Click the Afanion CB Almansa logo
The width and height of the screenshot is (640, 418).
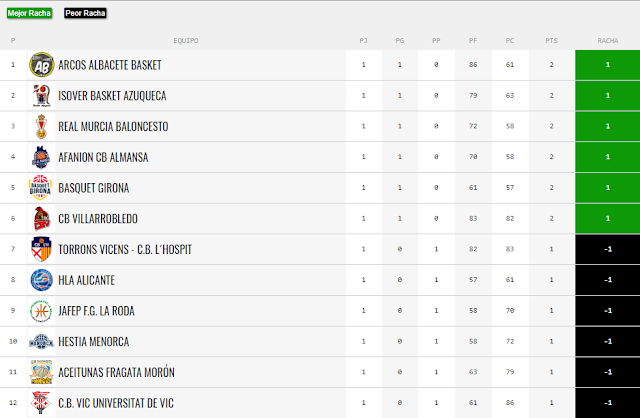coord(41,157)
